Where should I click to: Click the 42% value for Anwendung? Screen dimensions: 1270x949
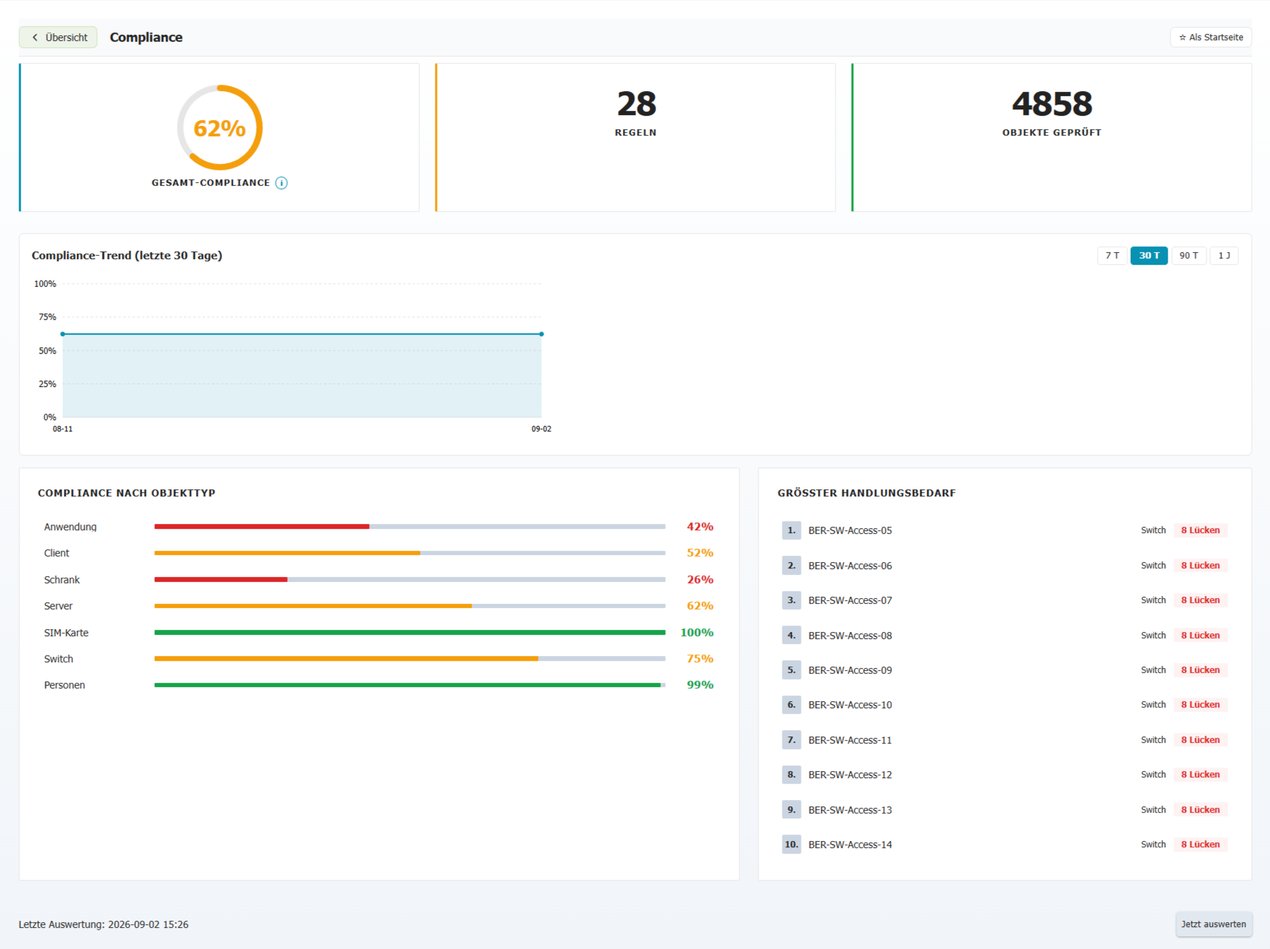click(699, 526)
